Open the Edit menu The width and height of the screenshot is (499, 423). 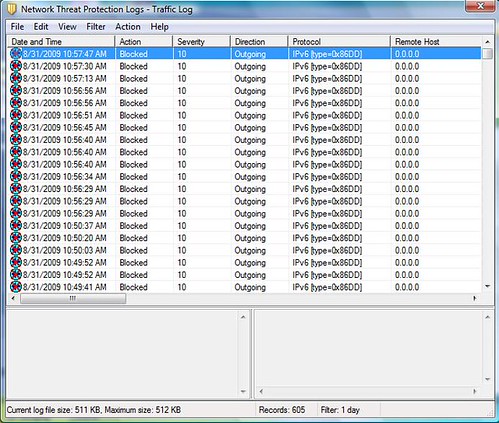pos(41,27)
